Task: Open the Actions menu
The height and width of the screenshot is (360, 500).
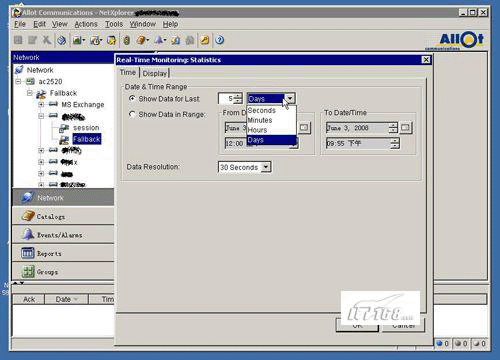Action: pos(86,24)
